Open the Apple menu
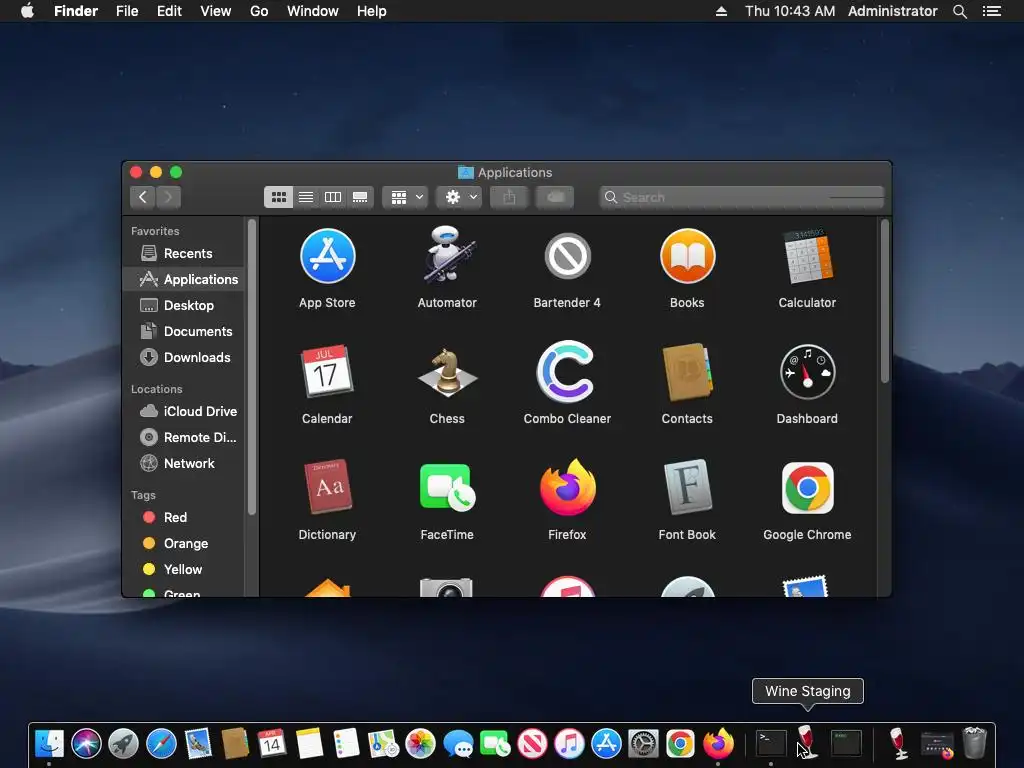1024x768 pixels. (x=27, y=11)
